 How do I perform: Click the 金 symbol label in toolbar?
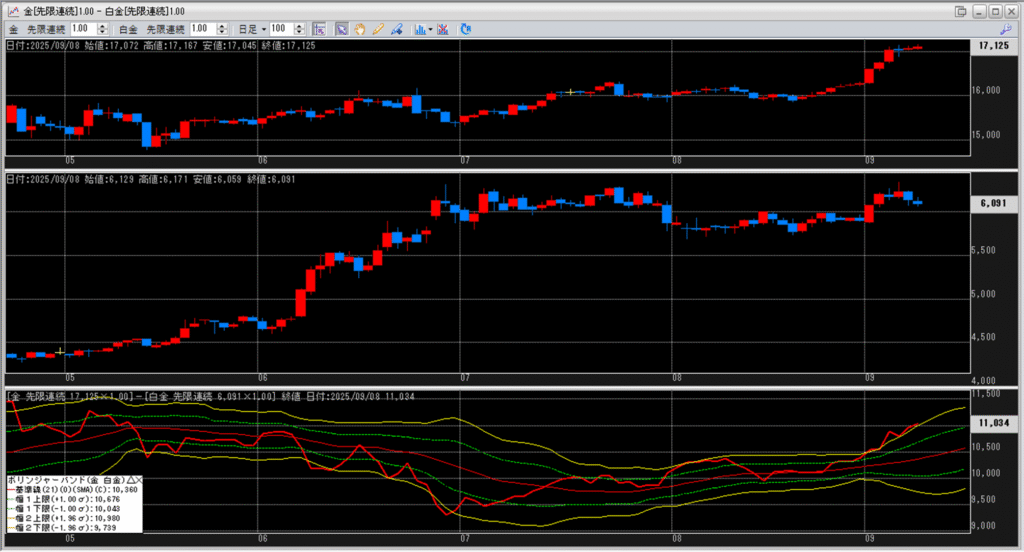[x=13, y=30]
